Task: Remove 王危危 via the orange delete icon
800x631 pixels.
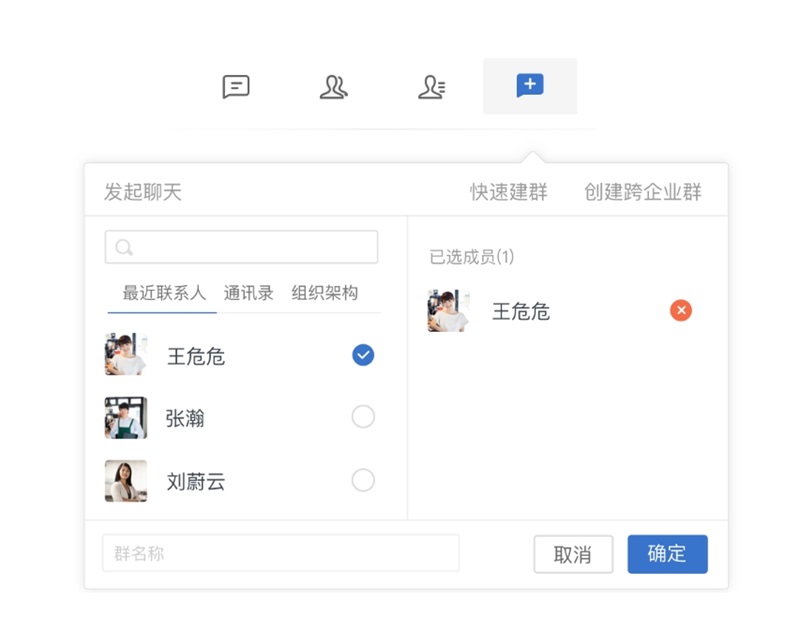Action: point(681,310)
